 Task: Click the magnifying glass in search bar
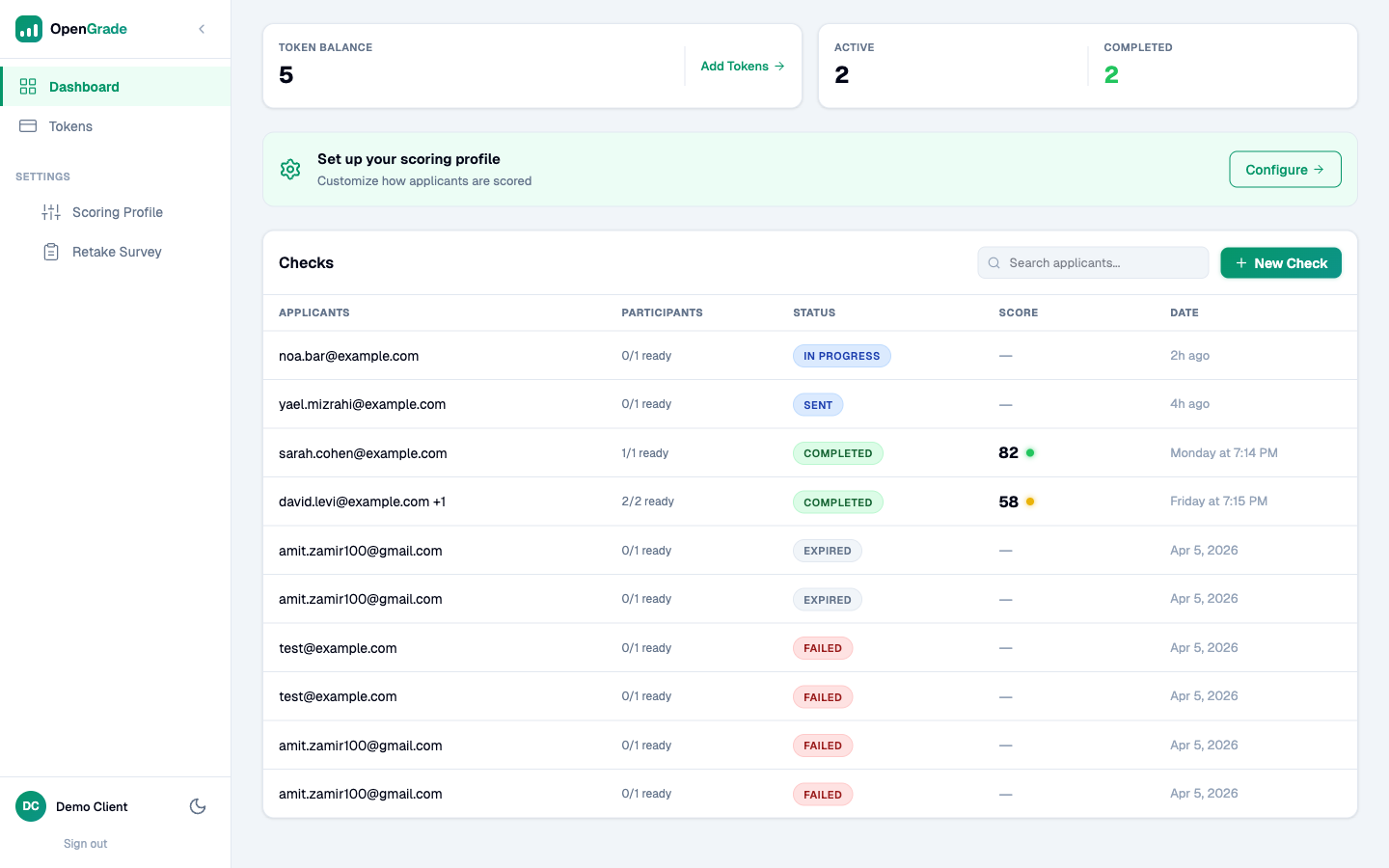[994, 262]
